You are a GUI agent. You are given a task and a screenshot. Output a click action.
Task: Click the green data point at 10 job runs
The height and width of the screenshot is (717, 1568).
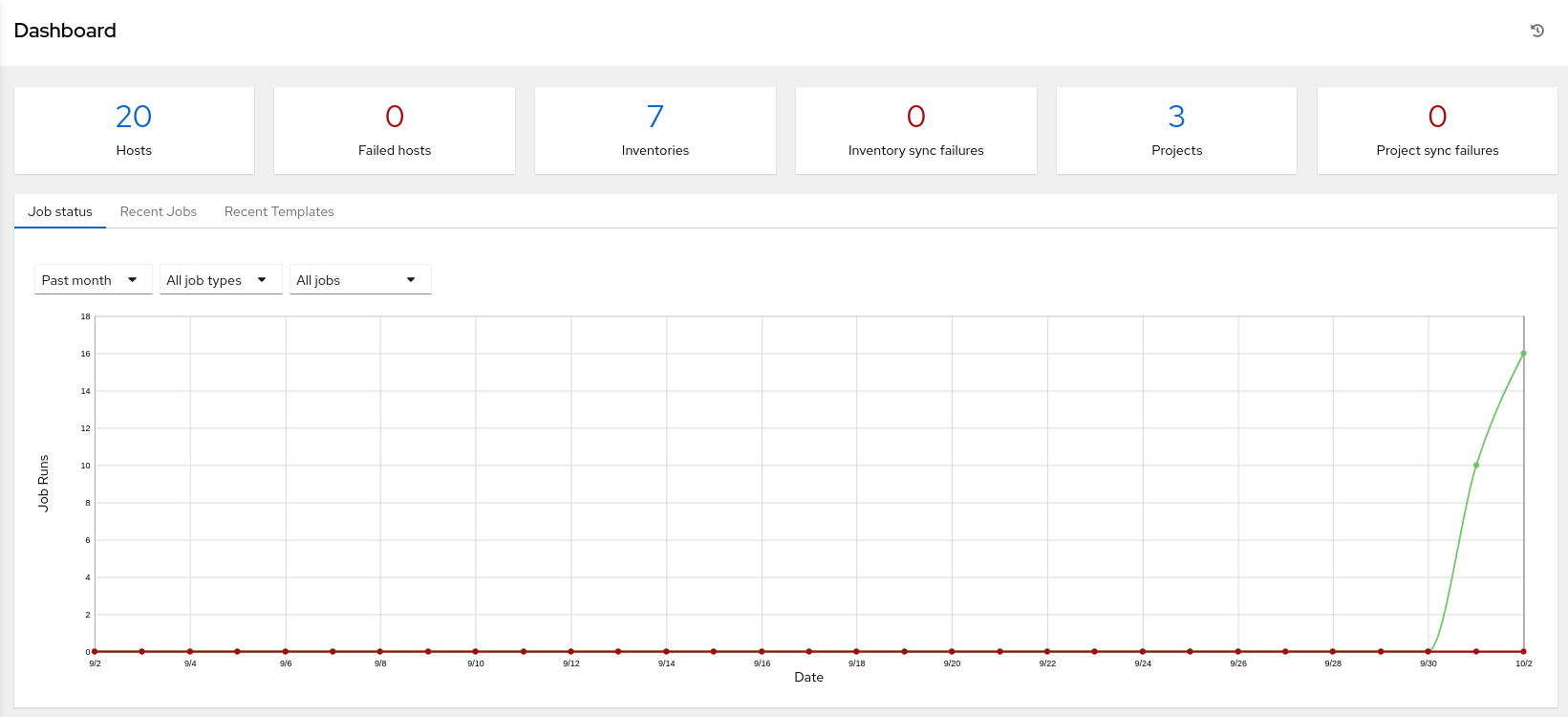pos(1476,466)
